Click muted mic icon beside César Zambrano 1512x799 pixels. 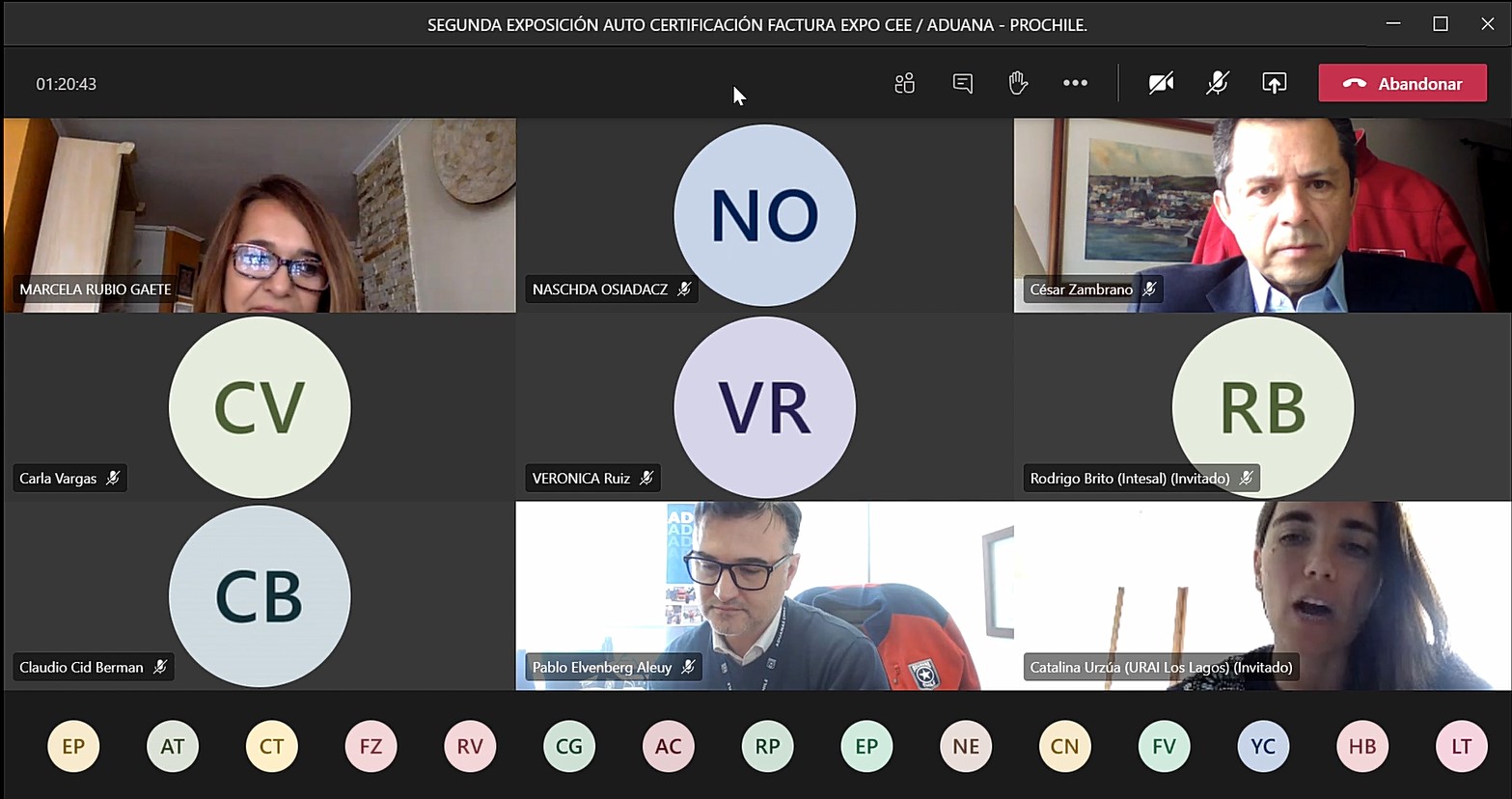click(x=1149, y=289)
